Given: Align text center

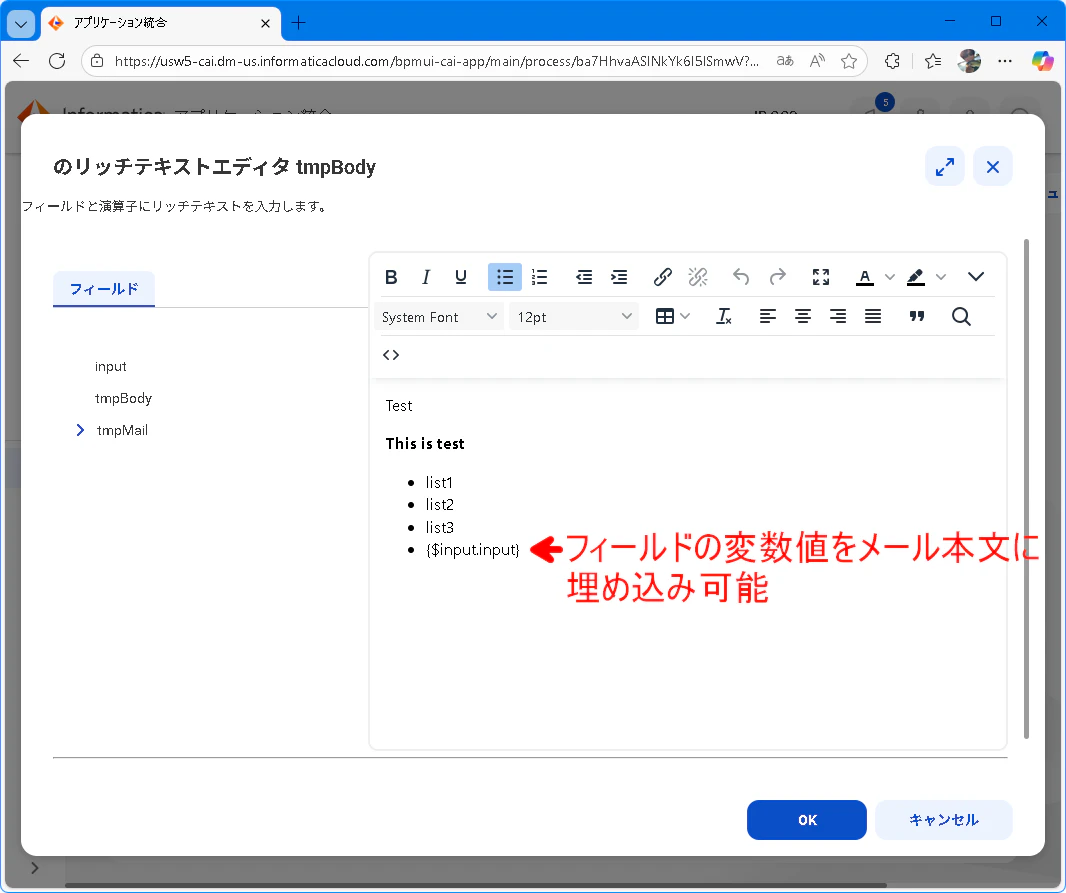Looking at the screenshot, I should click(x=803, y=316).
